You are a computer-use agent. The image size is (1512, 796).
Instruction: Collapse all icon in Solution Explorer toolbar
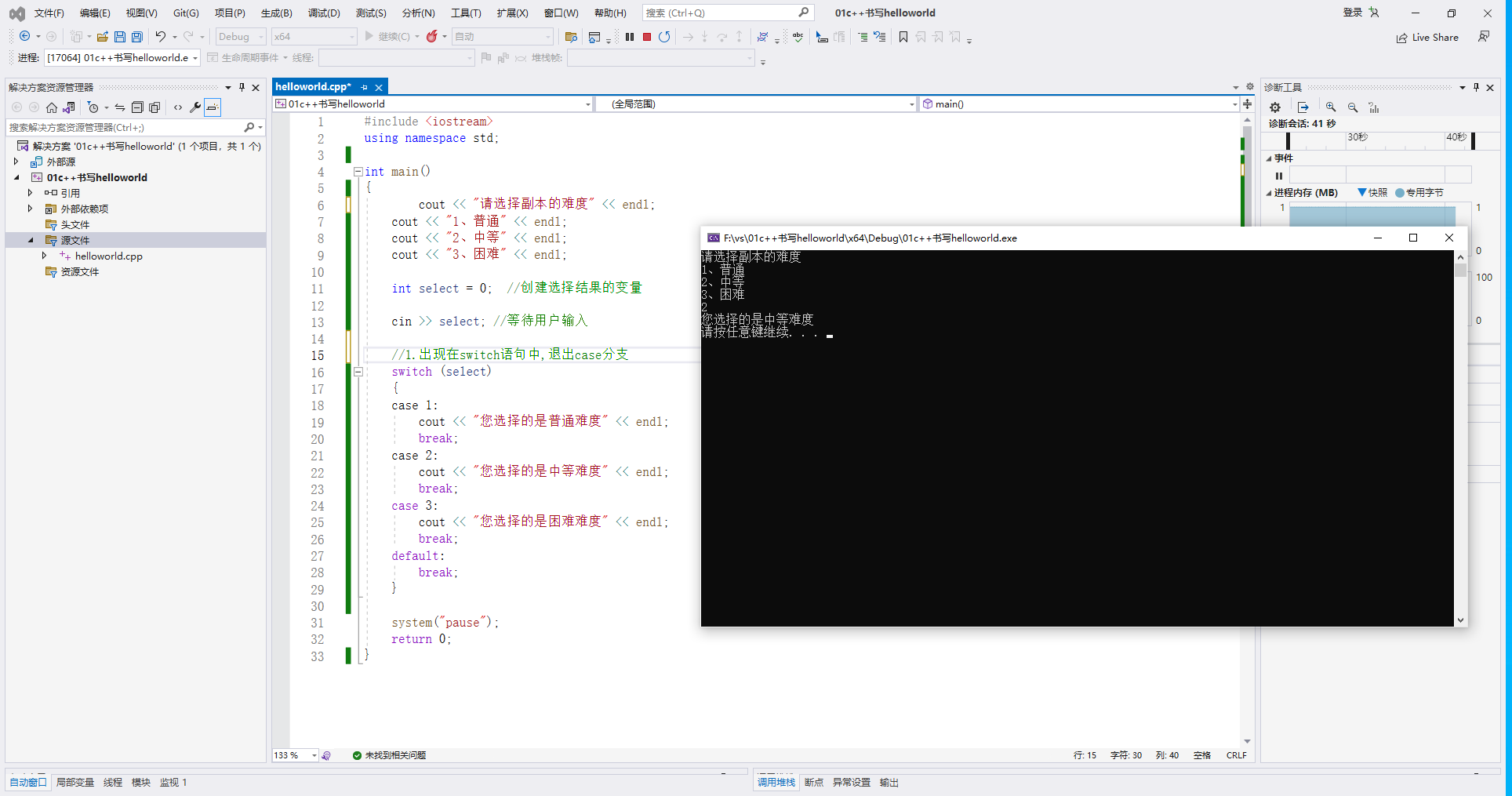(x=137, y=107)
